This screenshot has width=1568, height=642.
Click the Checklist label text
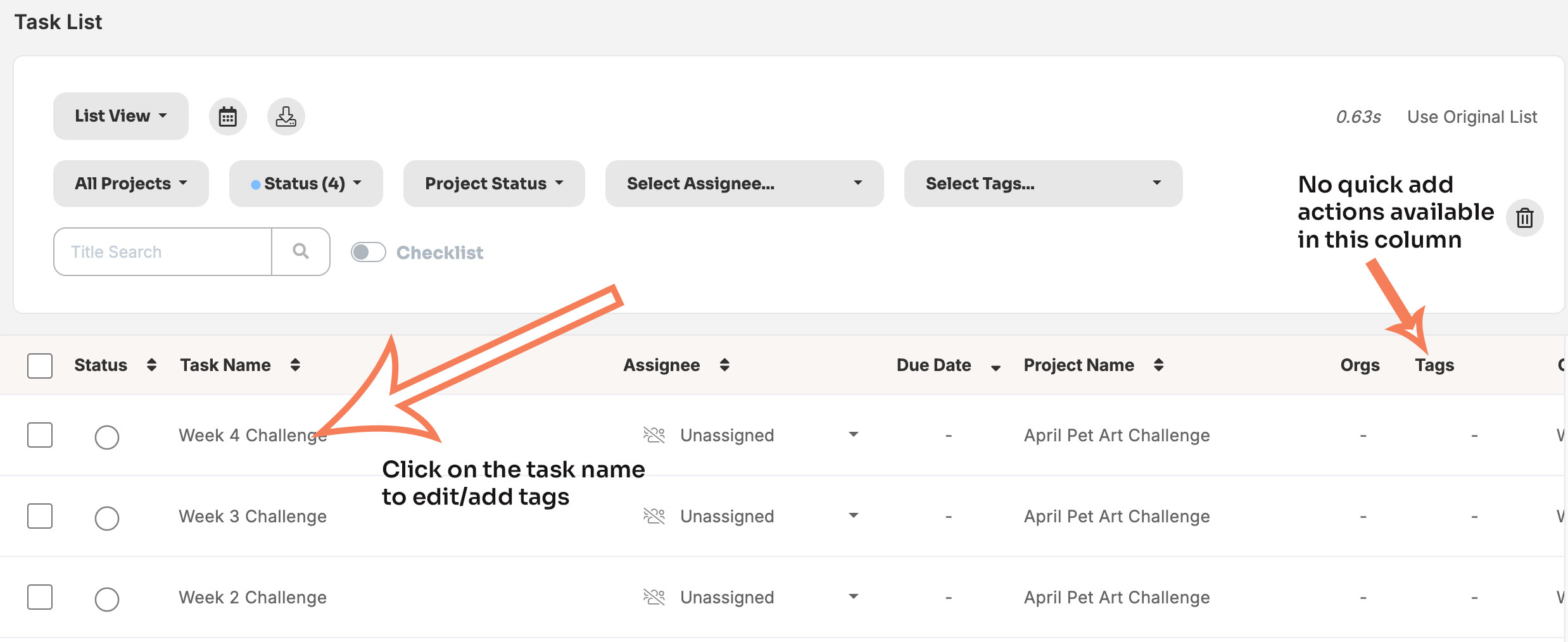439,253
